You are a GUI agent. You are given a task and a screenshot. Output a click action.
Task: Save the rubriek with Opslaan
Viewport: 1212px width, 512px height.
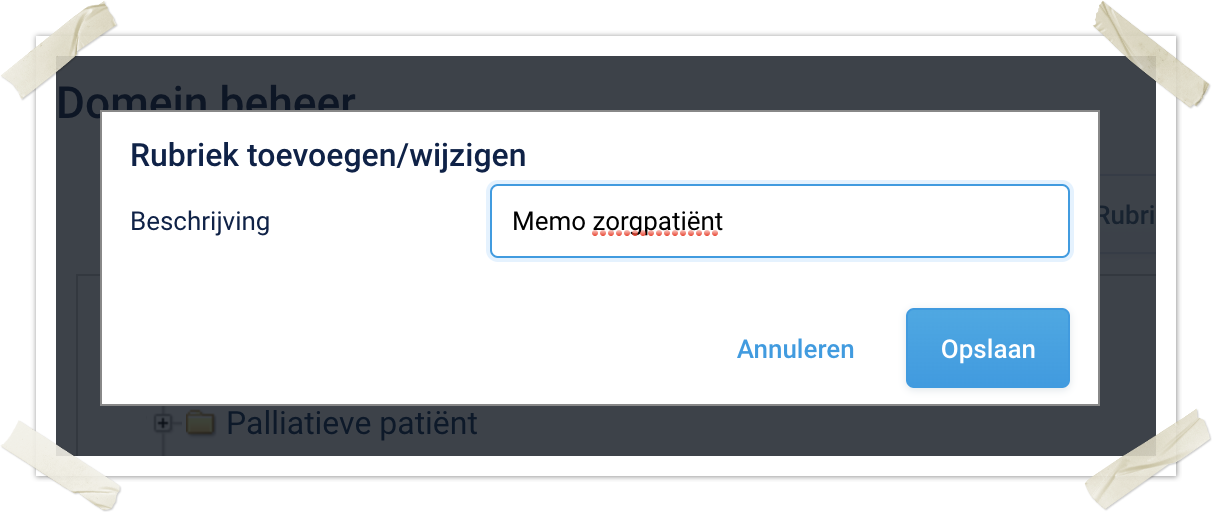pos(987,349)
